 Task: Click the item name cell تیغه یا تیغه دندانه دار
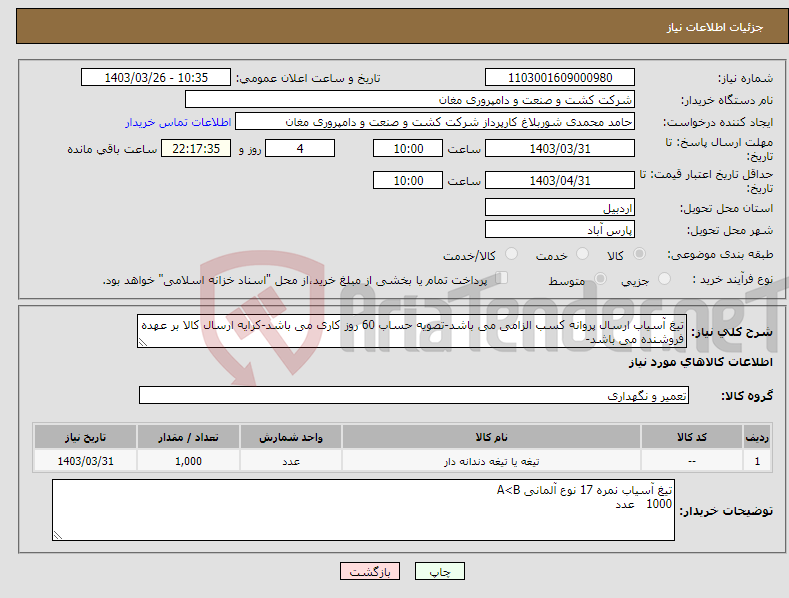pos(491,461)
